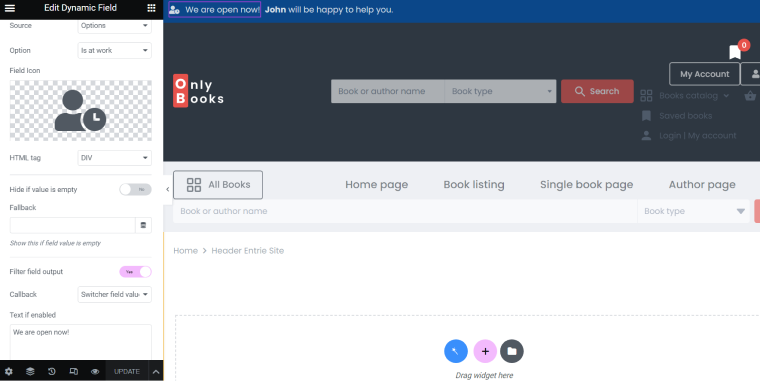Expand Books catalog chevron
The height and width of the screenshot is (381, 760).
726,96
